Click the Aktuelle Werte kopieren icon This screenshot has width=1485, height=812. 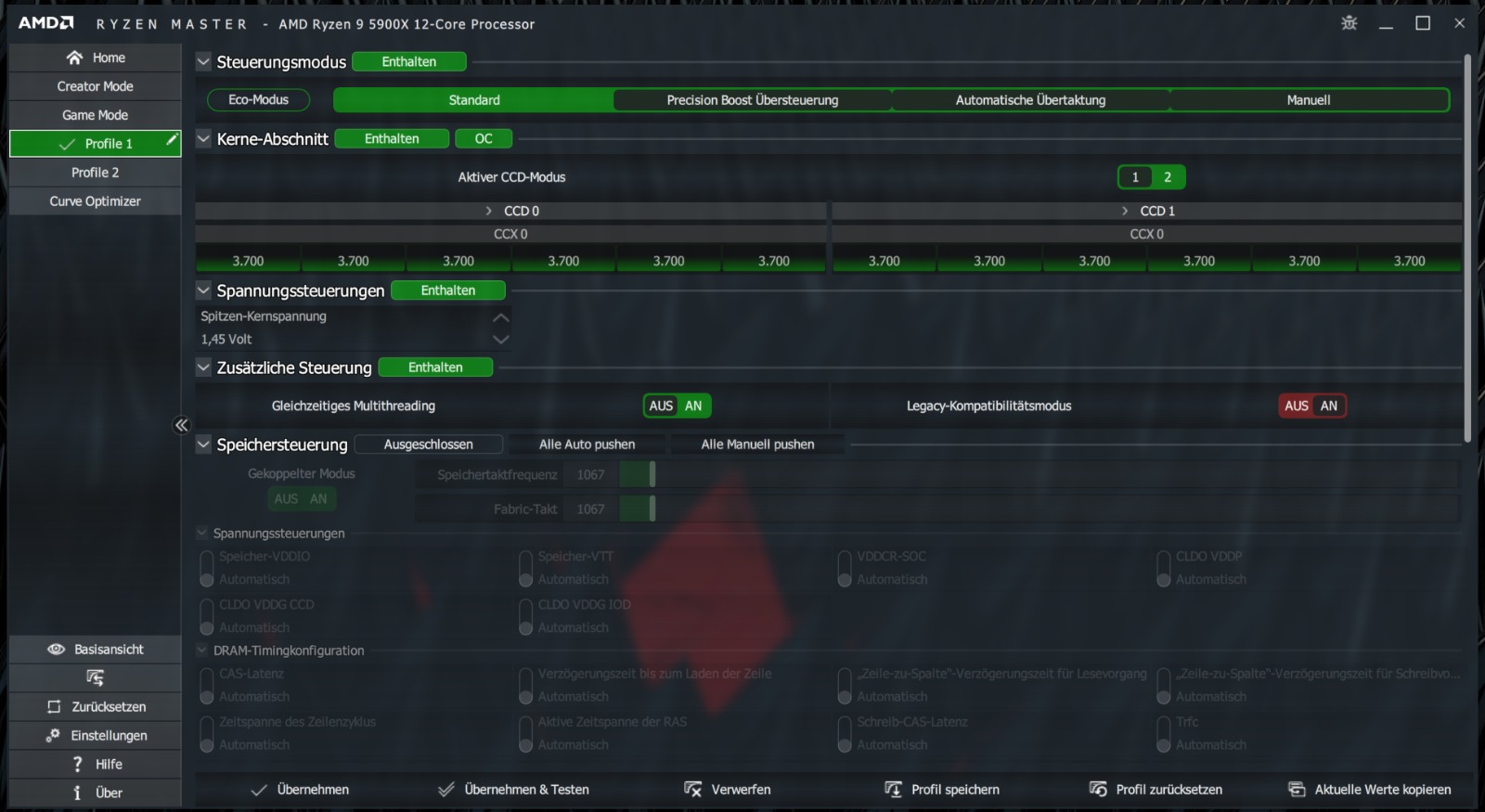tap(1297, 790)
